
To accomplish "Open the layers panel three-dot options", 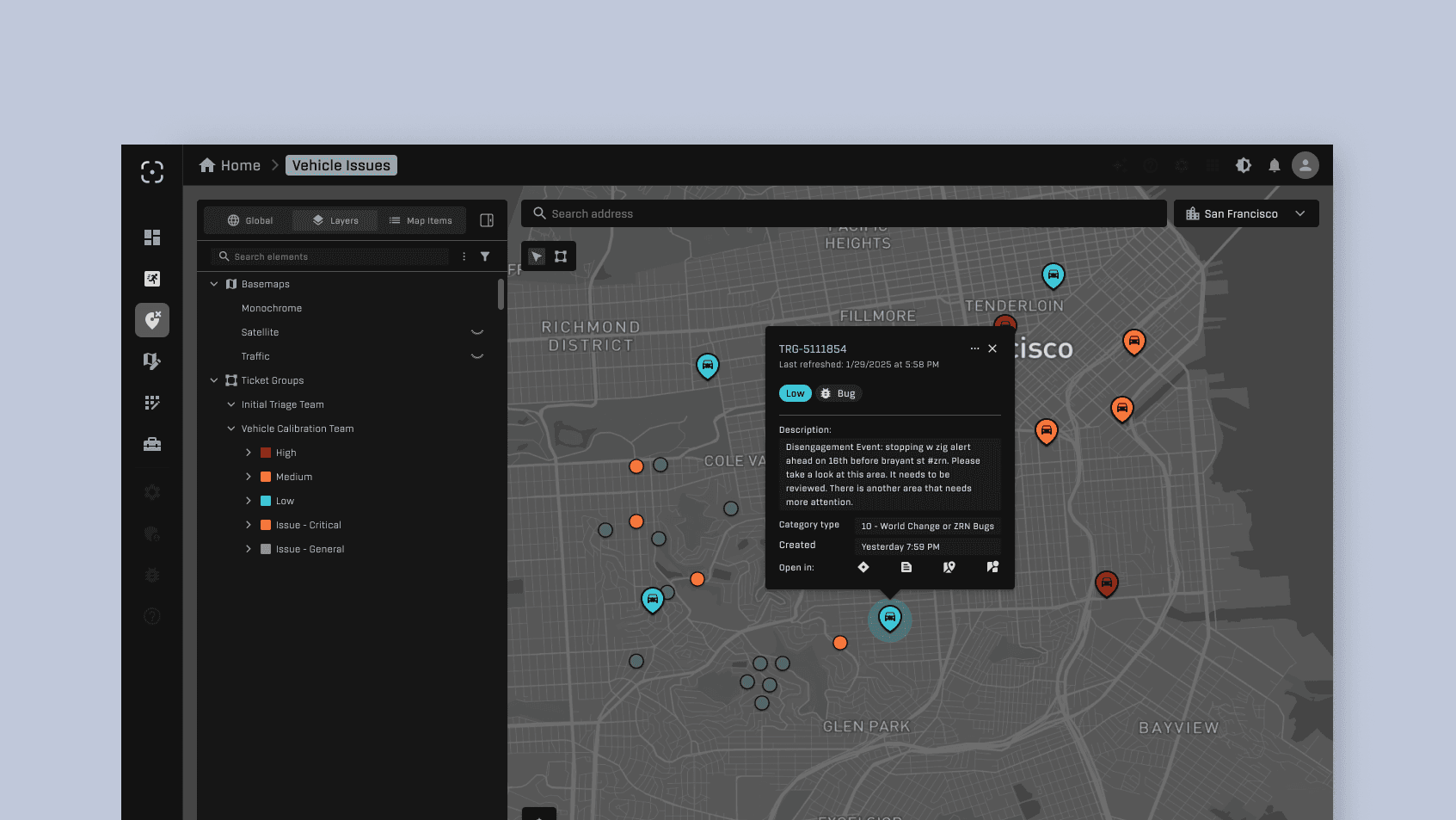I will coord(464,256).
